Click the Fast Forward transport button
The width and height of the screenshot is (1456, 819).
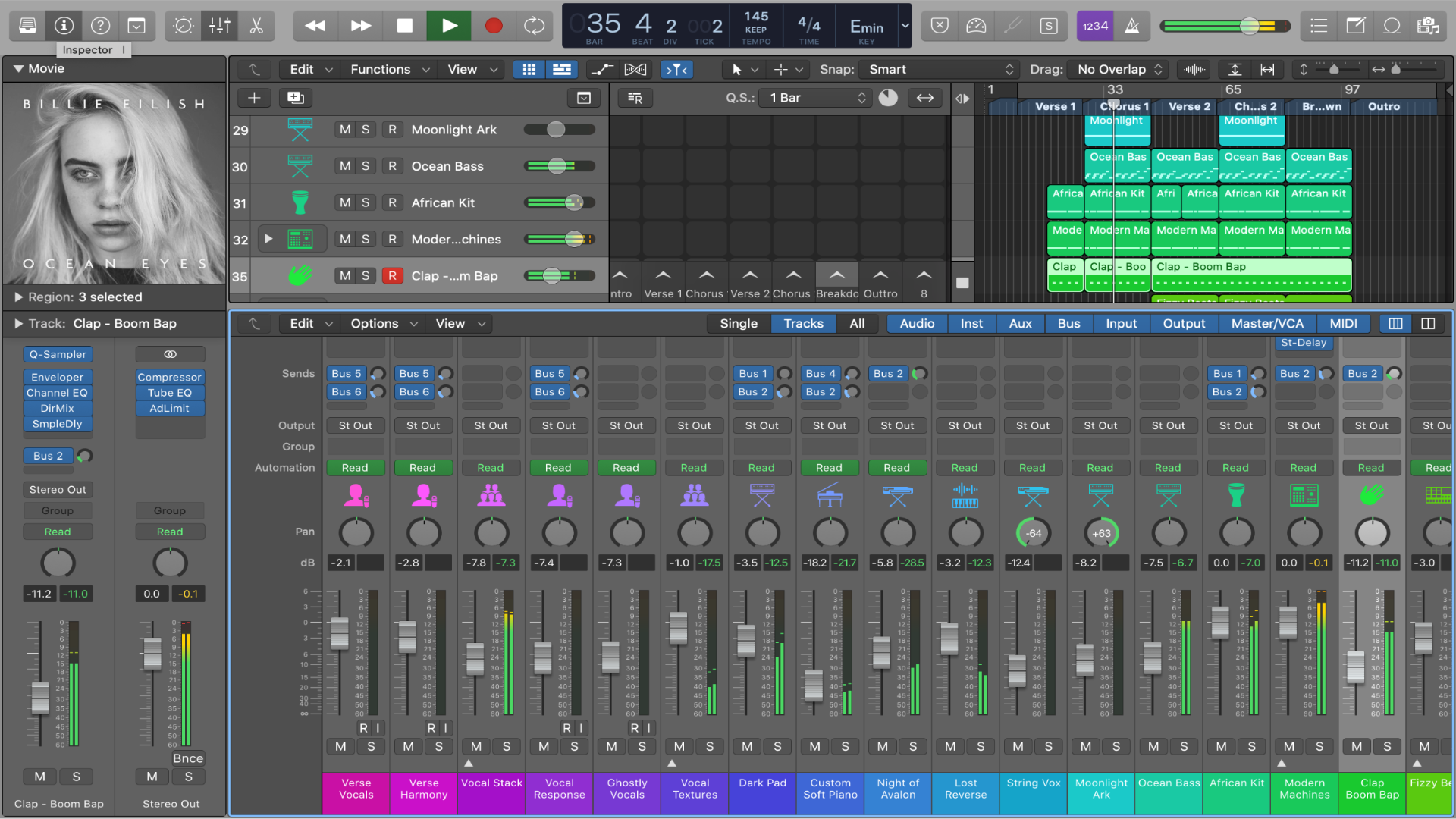(x=360, y=26)
